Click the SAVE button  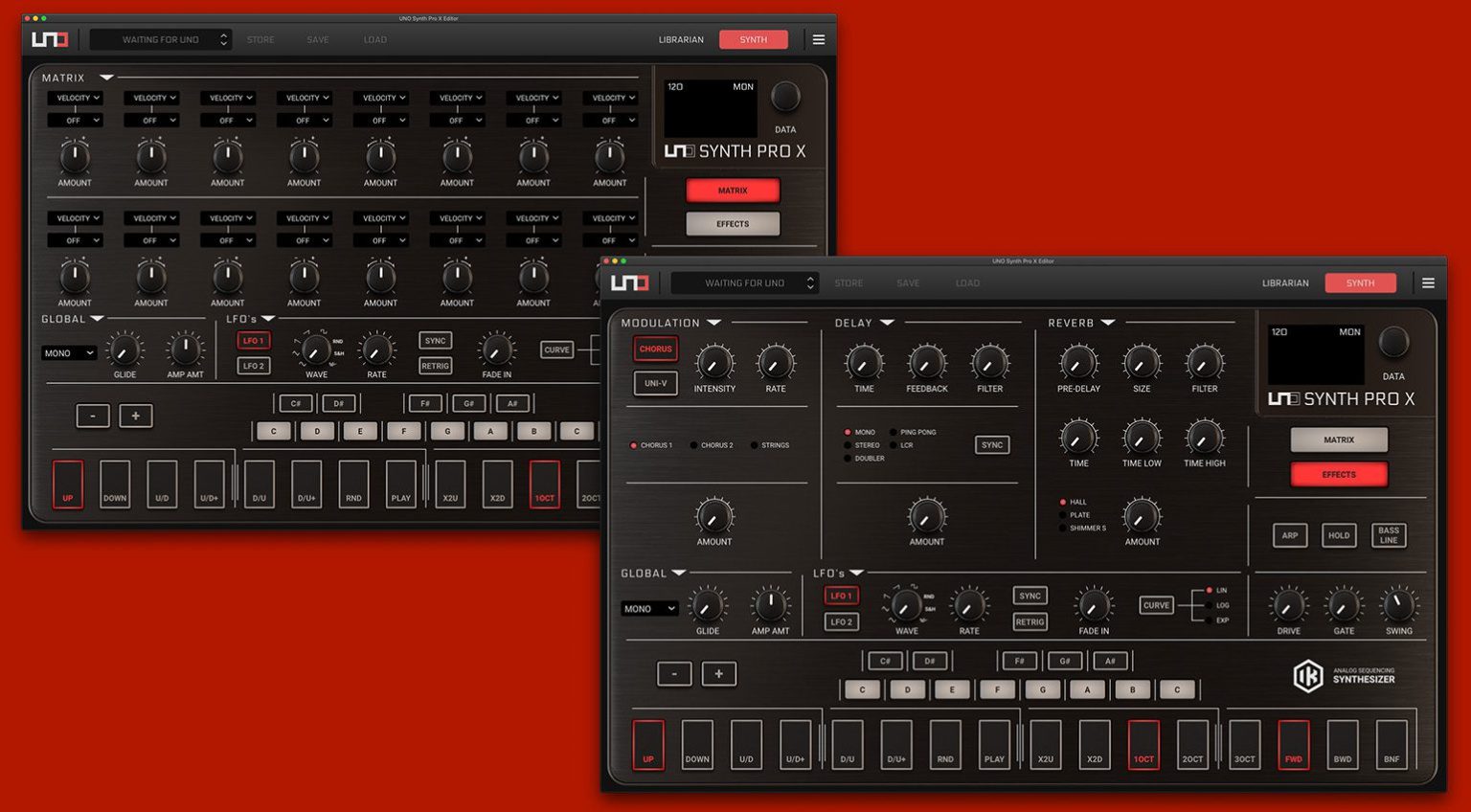point(907,282)
